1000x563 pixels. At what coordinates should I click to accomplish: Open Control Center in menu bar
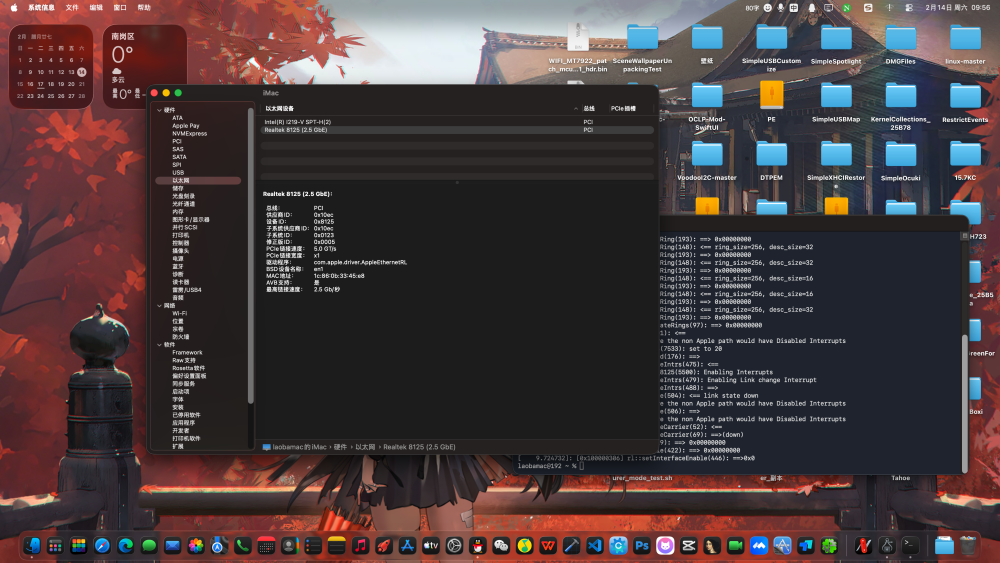click(909, 8)
